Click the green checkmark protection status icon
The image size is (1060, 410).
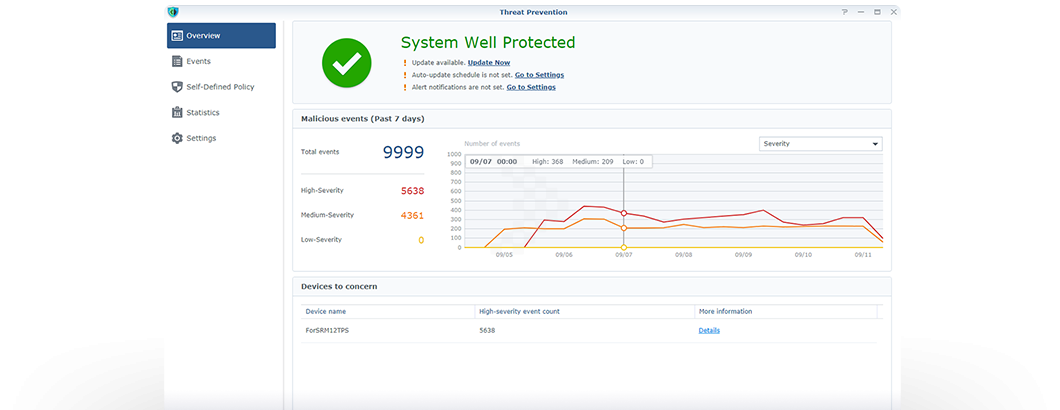[x=346, y=63]
